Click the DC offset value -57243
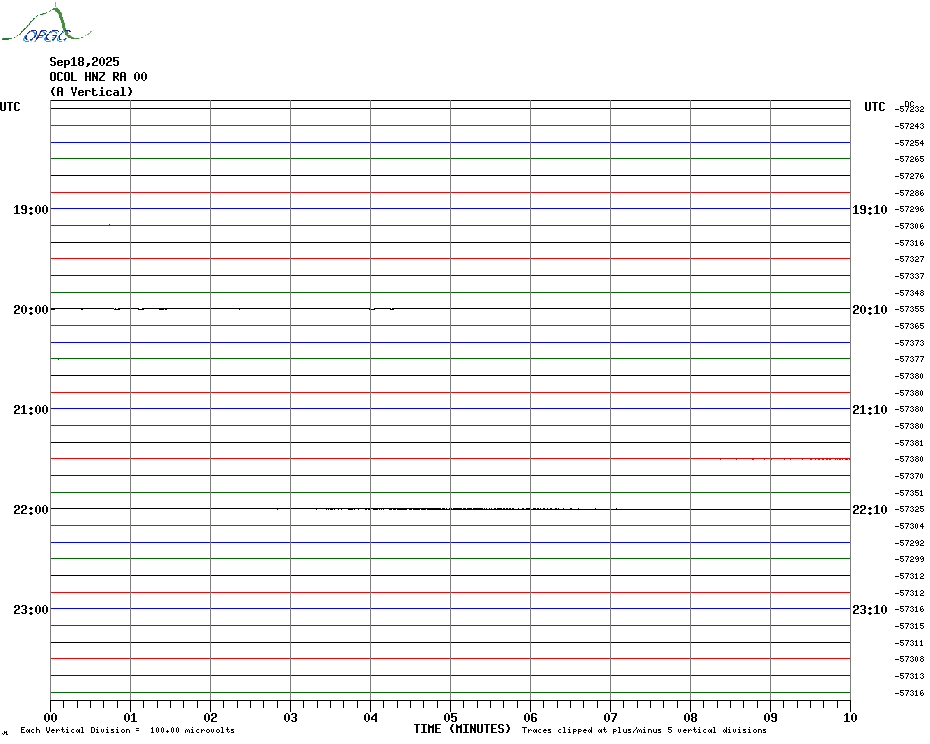930x744 pixels. [910, 126]
